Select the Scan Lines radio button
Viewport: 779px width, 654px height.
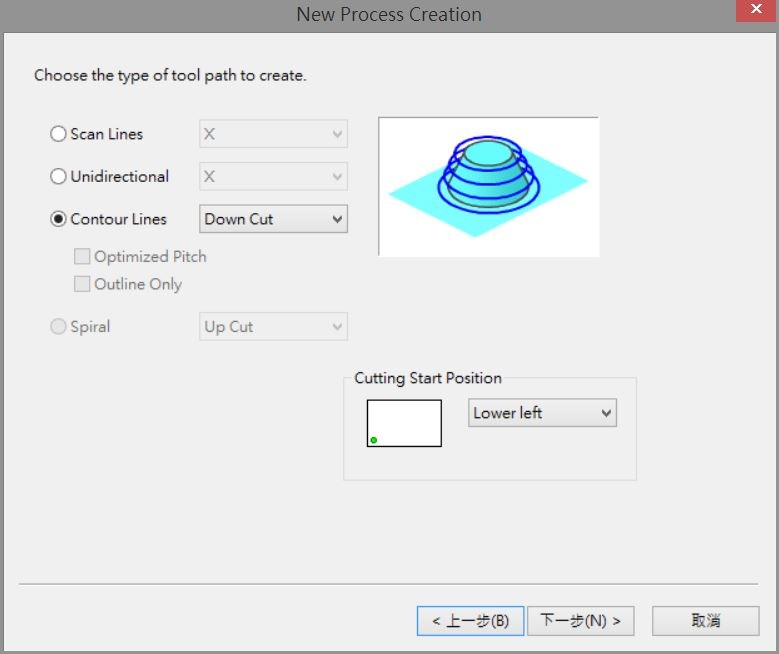pyautogui.click(x=58, y=134)
